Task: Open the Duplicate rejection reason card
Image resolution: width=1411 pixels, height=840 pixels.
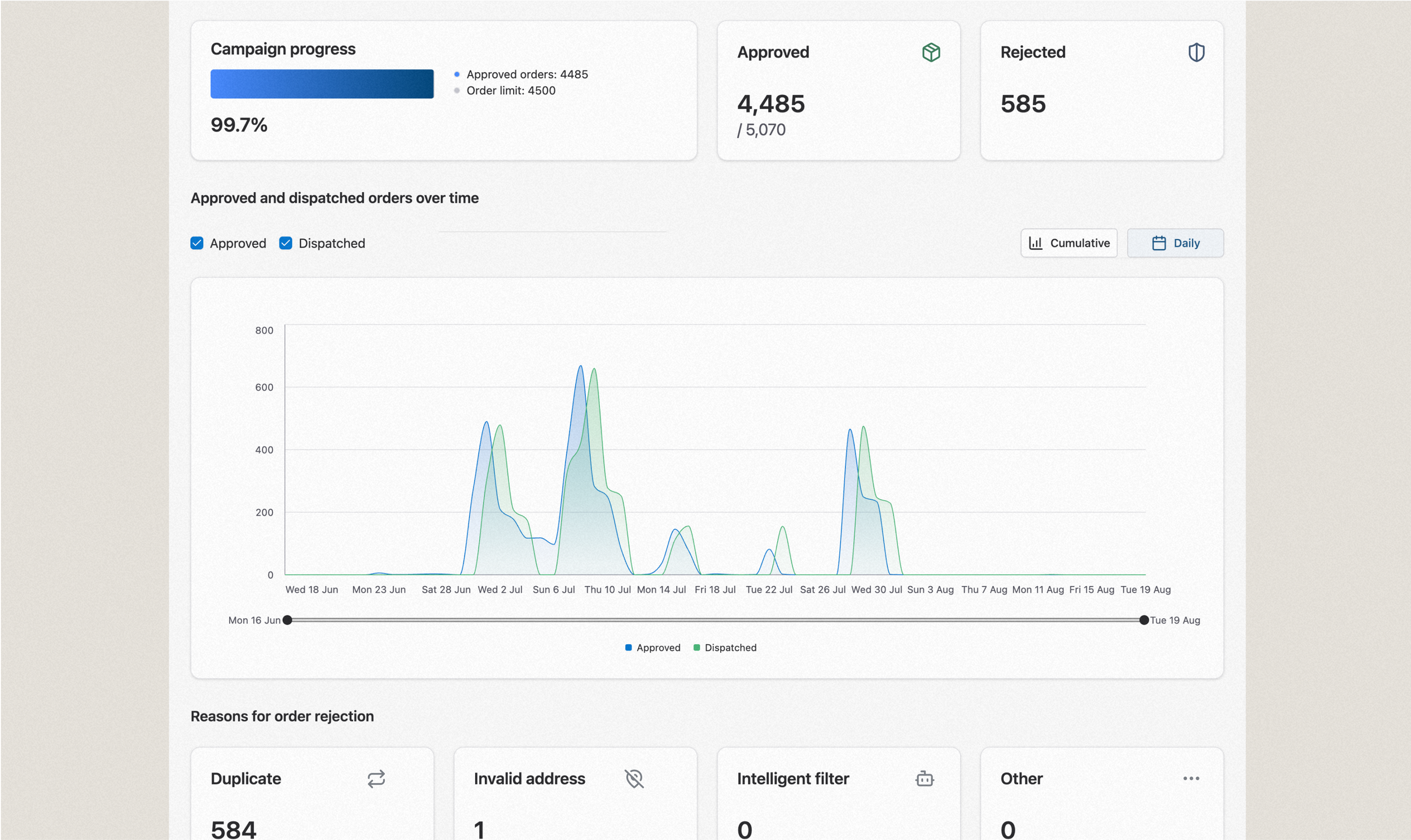Action: 312,794
